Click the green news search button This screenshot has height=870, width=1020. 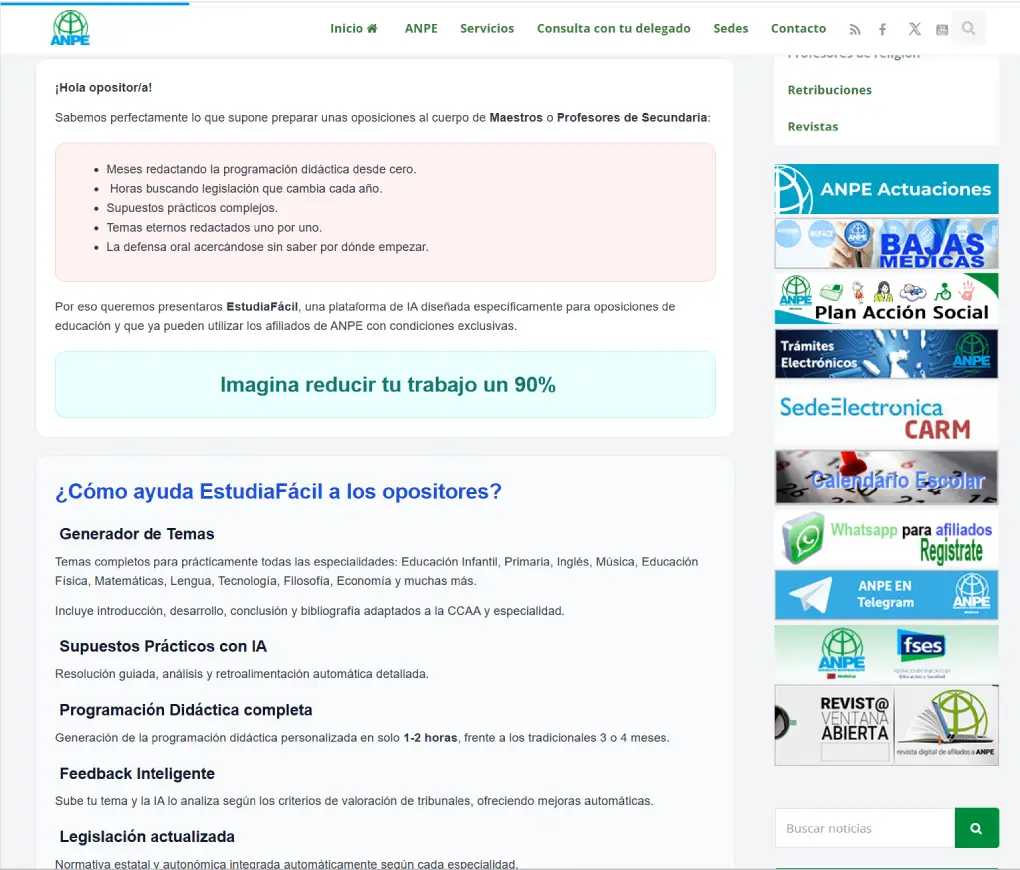click(976, 828)
